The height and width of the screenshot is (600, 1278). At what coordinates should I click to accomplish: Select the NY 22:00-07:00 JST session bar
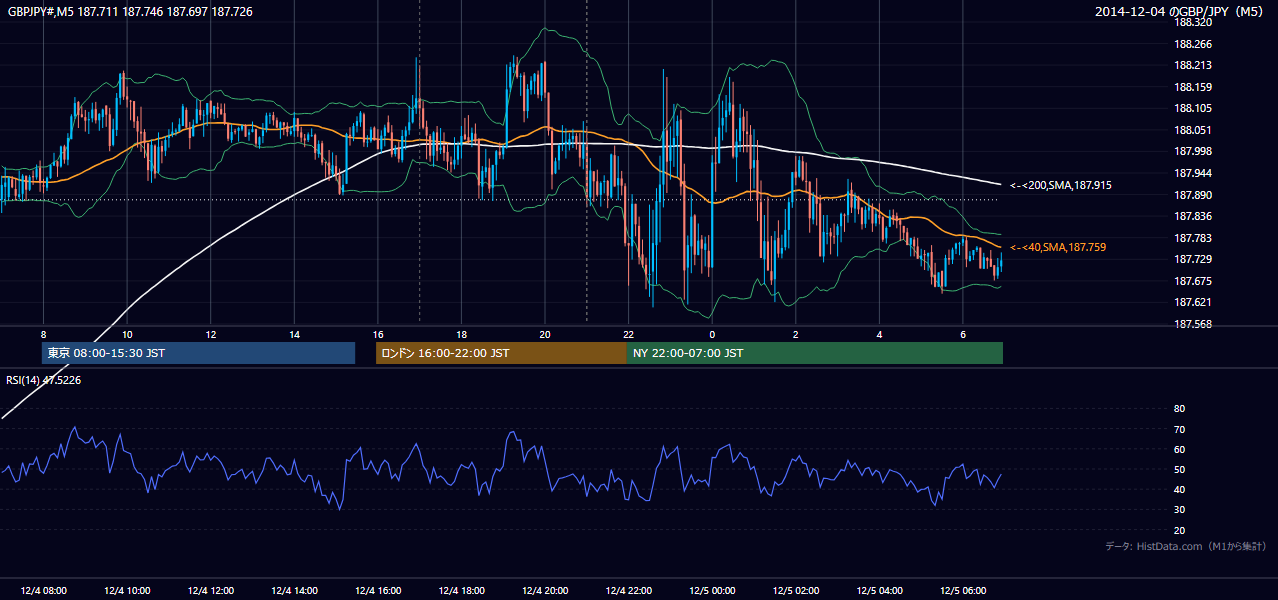(x=815, y=353)
